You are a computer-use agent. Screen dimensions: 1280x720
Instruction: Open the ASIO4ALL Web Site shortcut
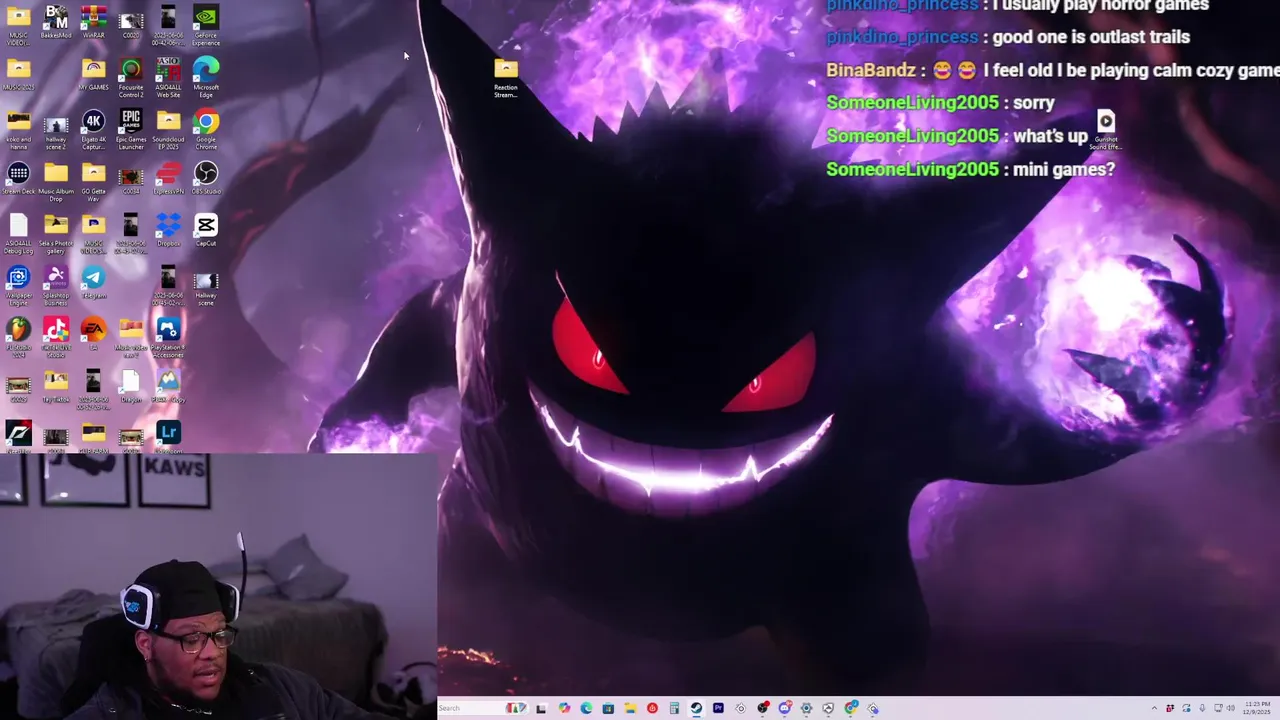click(x=168, y=78)
